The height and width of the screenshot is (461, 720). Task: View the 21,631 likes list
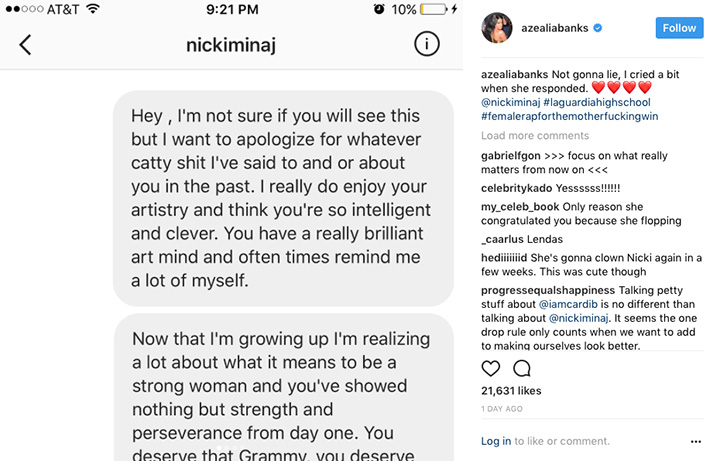point(511,391)
